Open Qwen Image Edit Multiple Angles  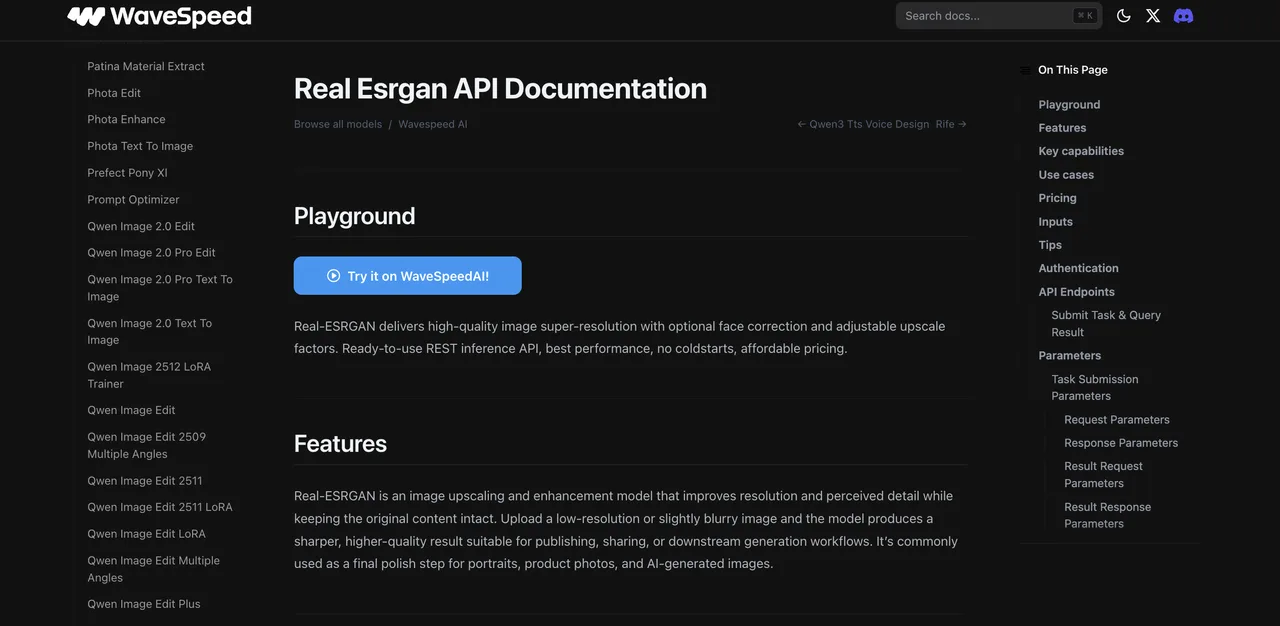pyautogui.click(x=153, y=569)
